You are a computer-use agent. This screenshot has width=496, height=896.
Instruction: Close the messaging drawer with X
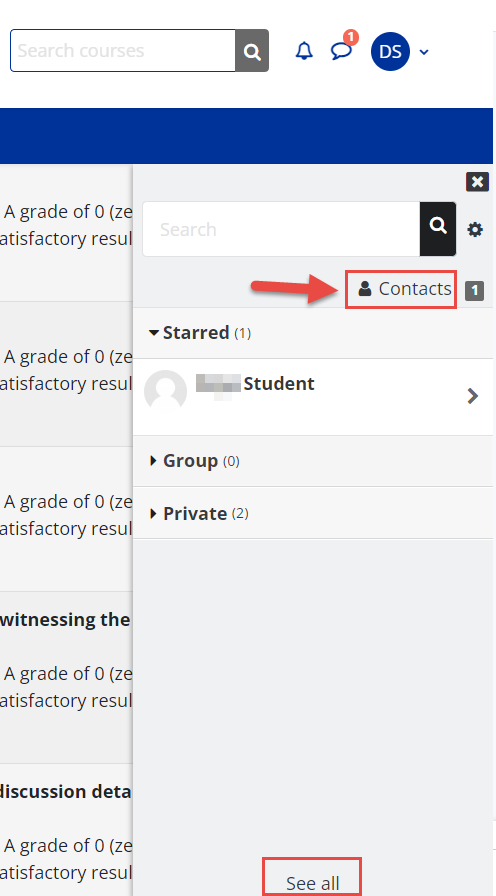click(477, 182)
